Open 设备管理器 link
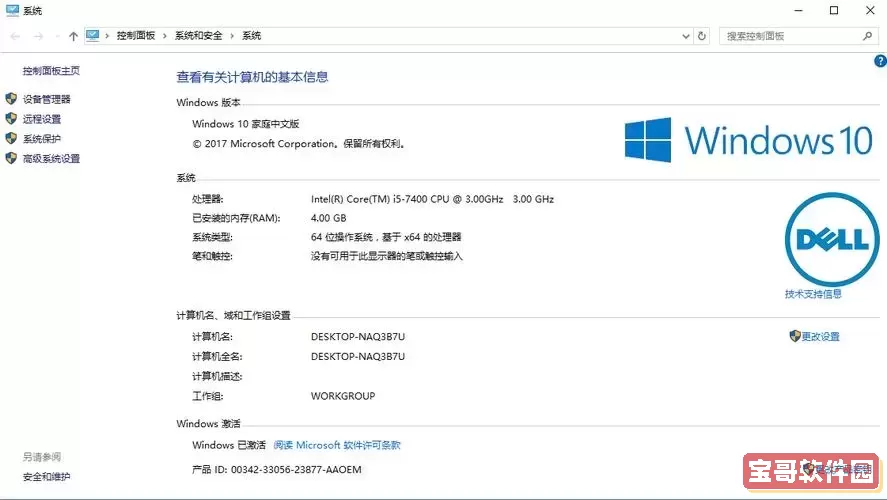887x500 pixels. tap(46, 99)
